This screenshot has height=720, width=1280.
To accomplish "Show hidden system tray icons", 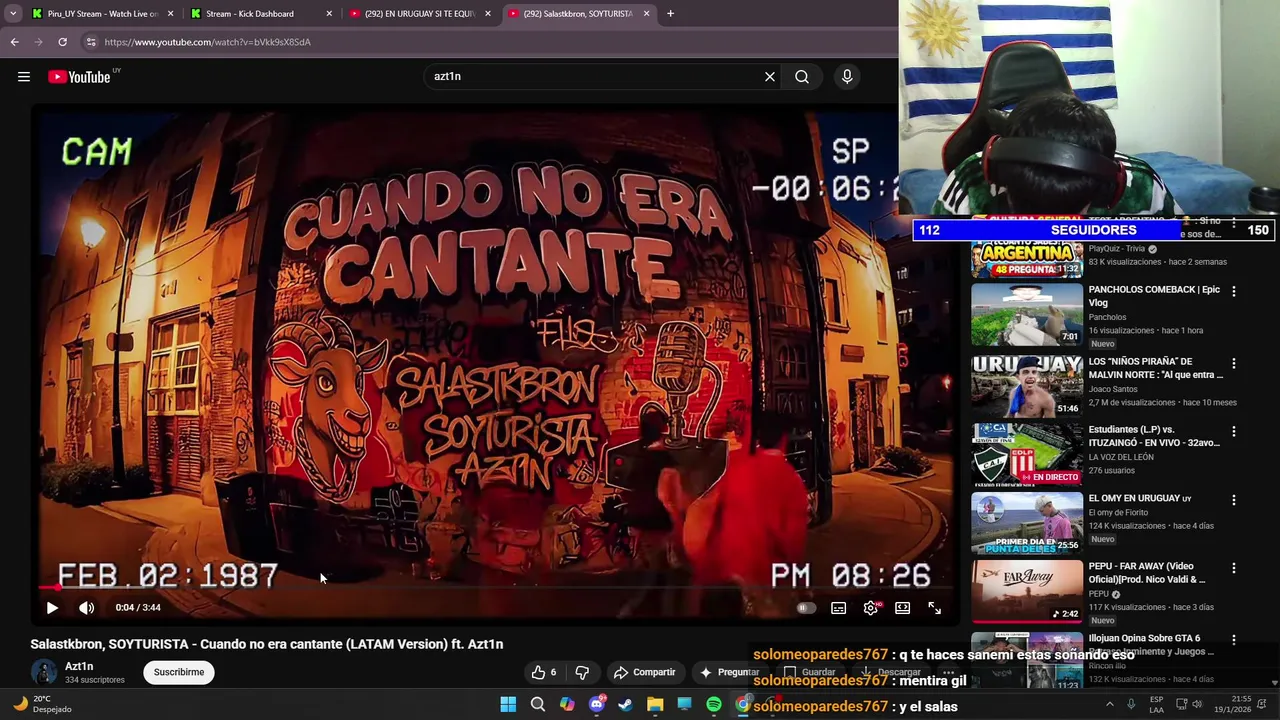I will [x=1109, y=705].
